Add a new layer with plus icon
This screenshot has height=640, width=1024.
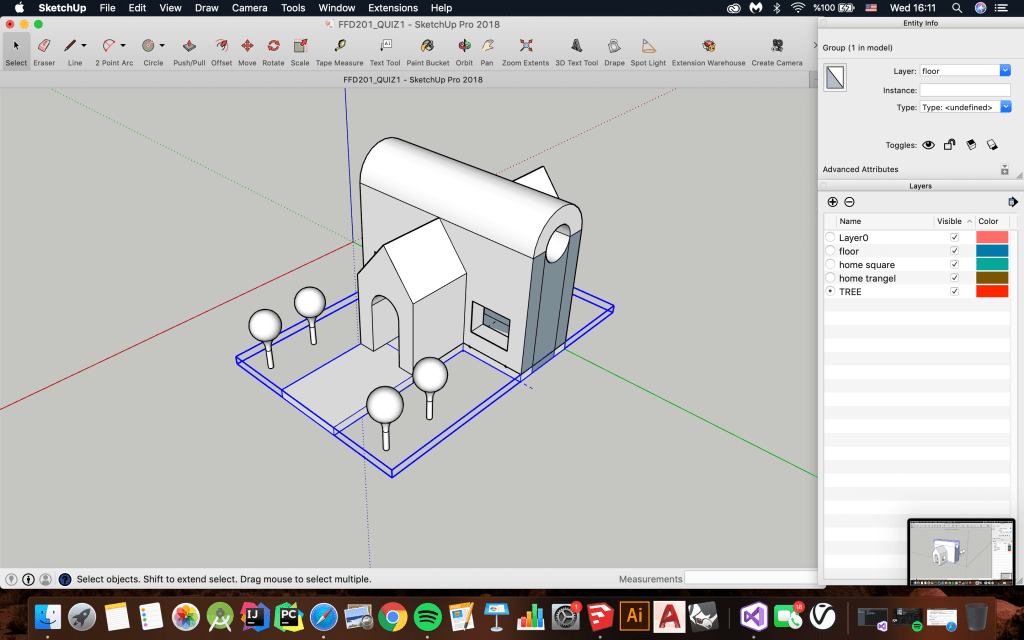coord(833,202)
